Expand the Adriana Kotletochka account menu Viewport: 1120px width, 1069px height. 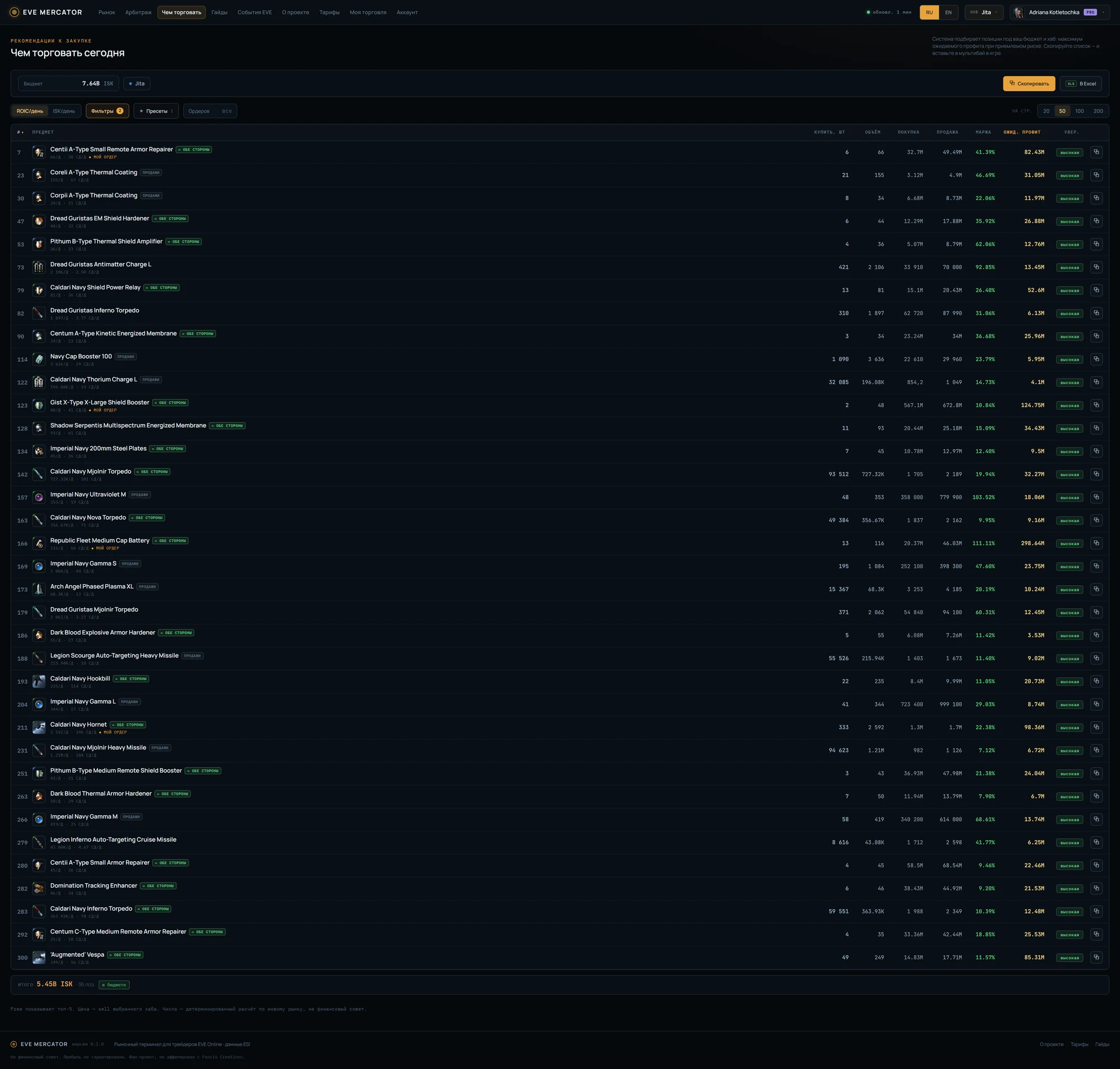(1060, 12)
